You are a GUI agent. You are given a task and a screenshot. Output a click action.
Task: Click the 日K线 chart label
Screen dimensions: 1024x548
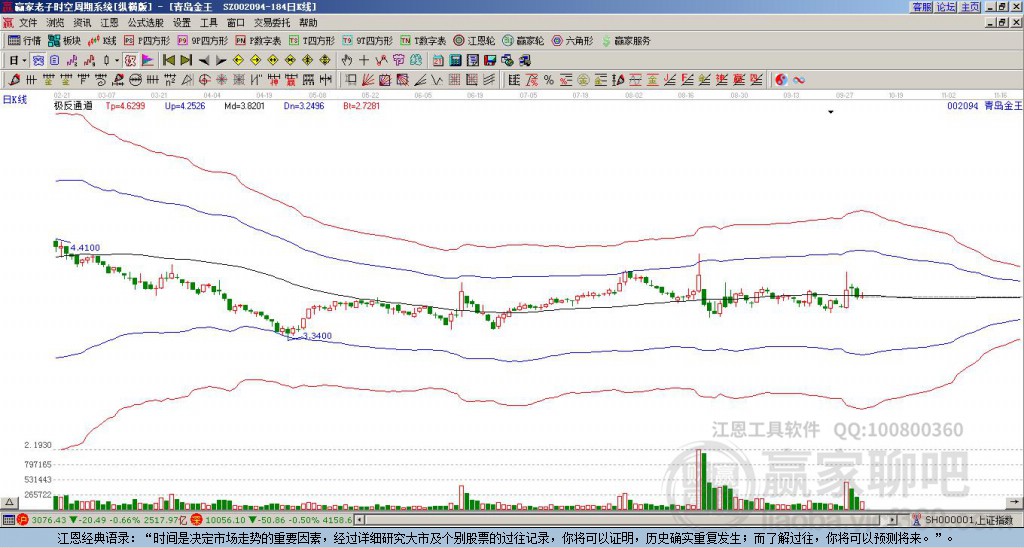click(x=15, y=100)
